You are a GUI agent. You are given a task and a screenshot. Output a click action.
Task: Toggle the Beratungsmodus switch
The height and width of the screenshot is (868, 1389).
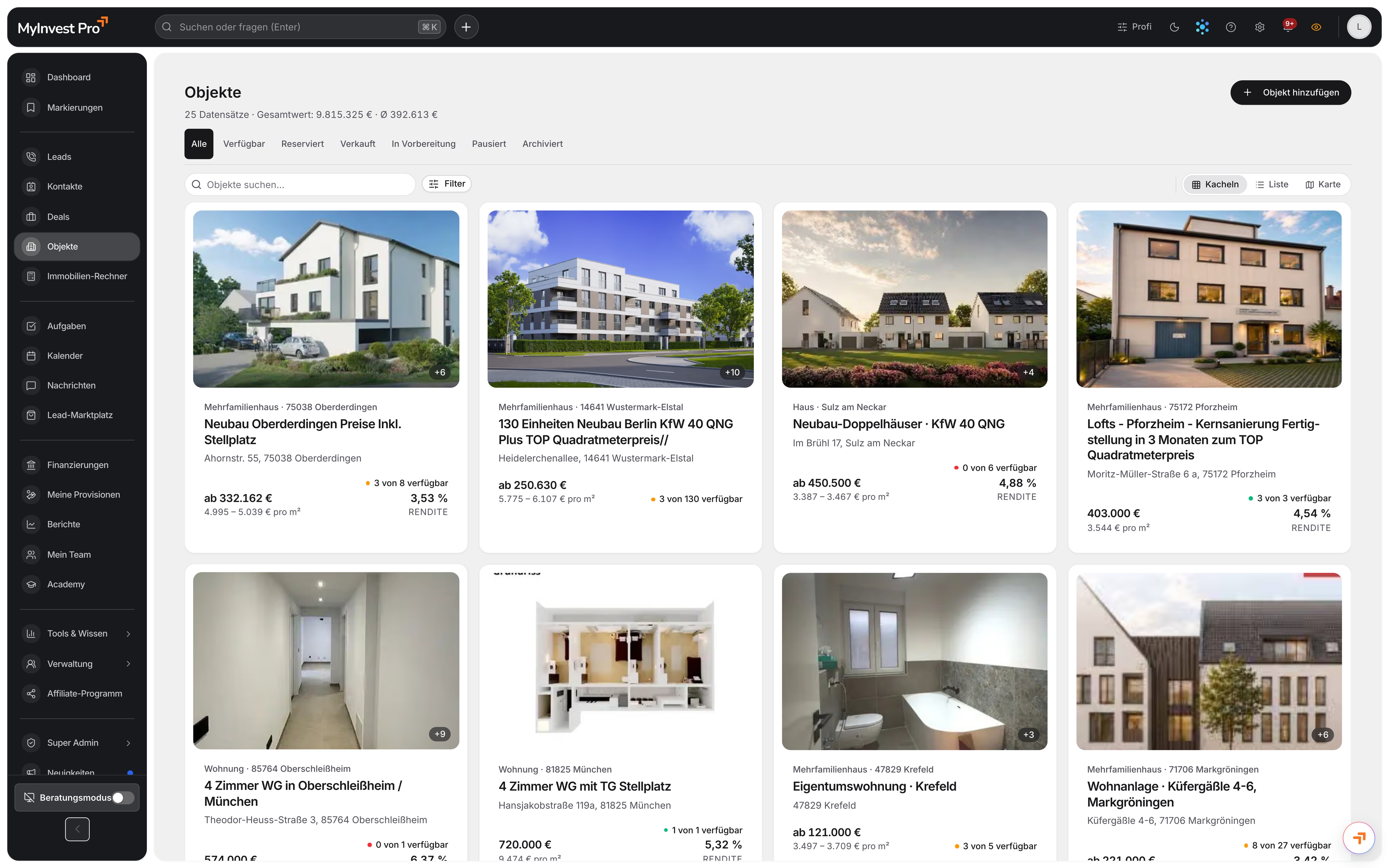(123, 797)
